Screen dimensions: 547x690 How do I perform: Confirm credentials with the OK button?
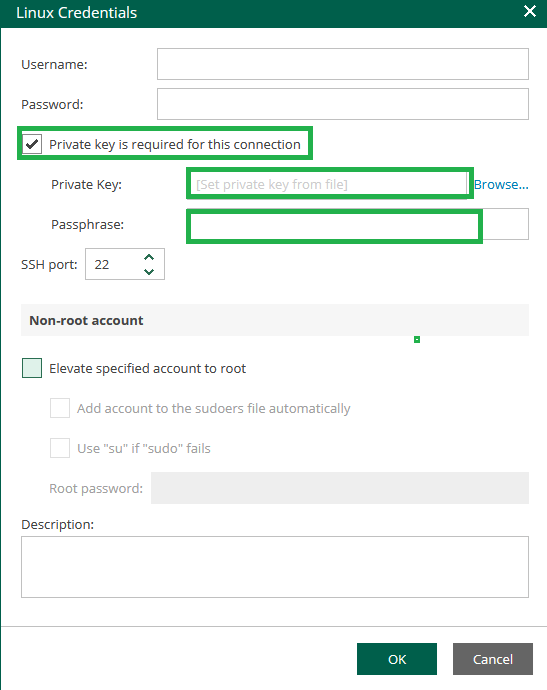397,659
